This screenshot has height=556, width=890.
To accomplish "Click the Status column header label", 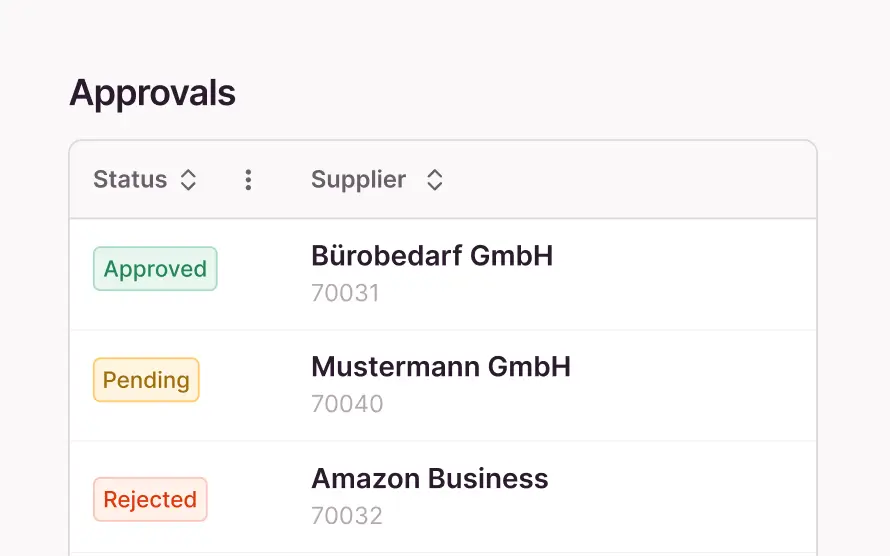I will pyautogui.click(x=130, y=180).
